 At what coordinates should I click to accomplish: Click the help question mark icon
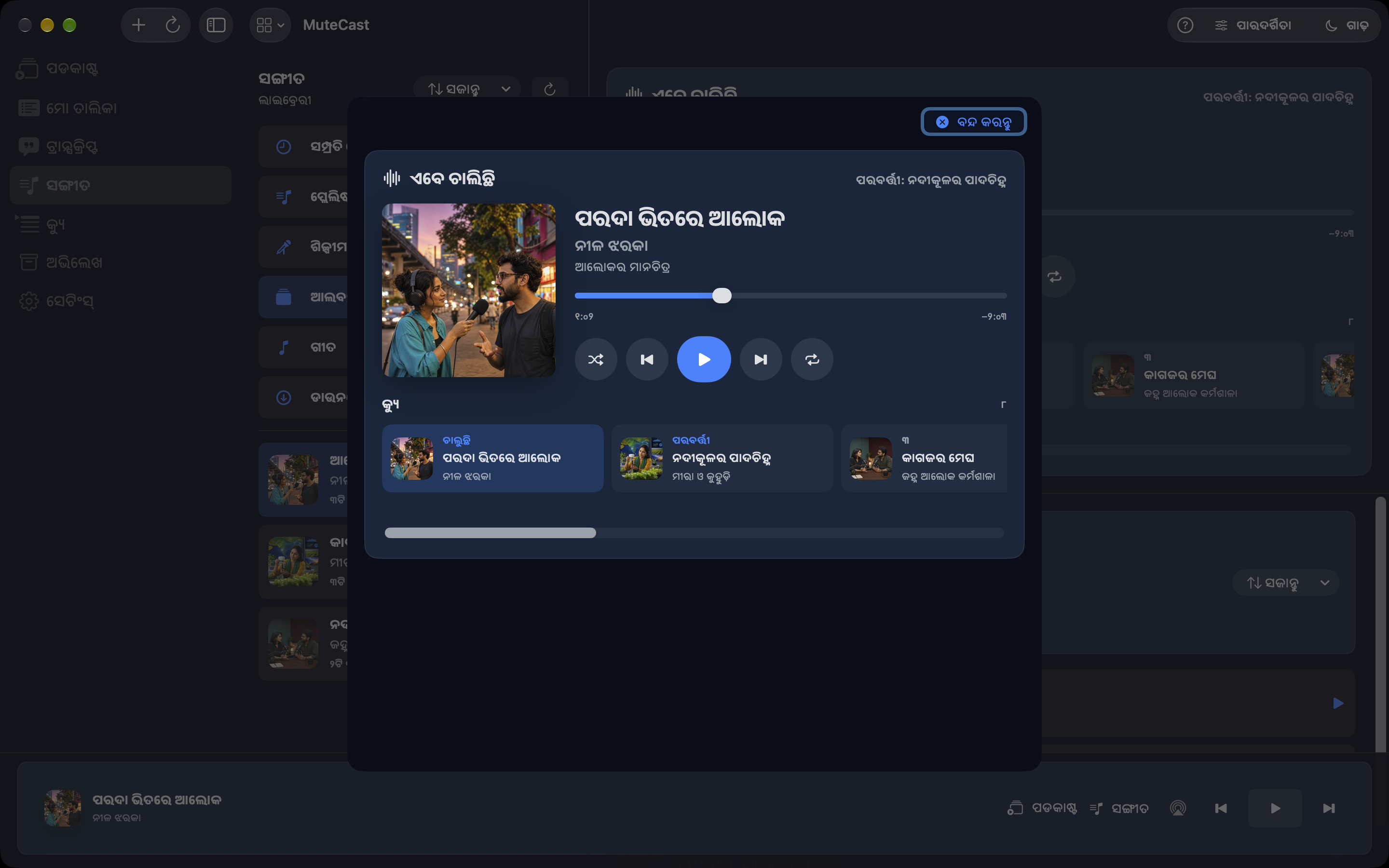[x=1185, y=25]
